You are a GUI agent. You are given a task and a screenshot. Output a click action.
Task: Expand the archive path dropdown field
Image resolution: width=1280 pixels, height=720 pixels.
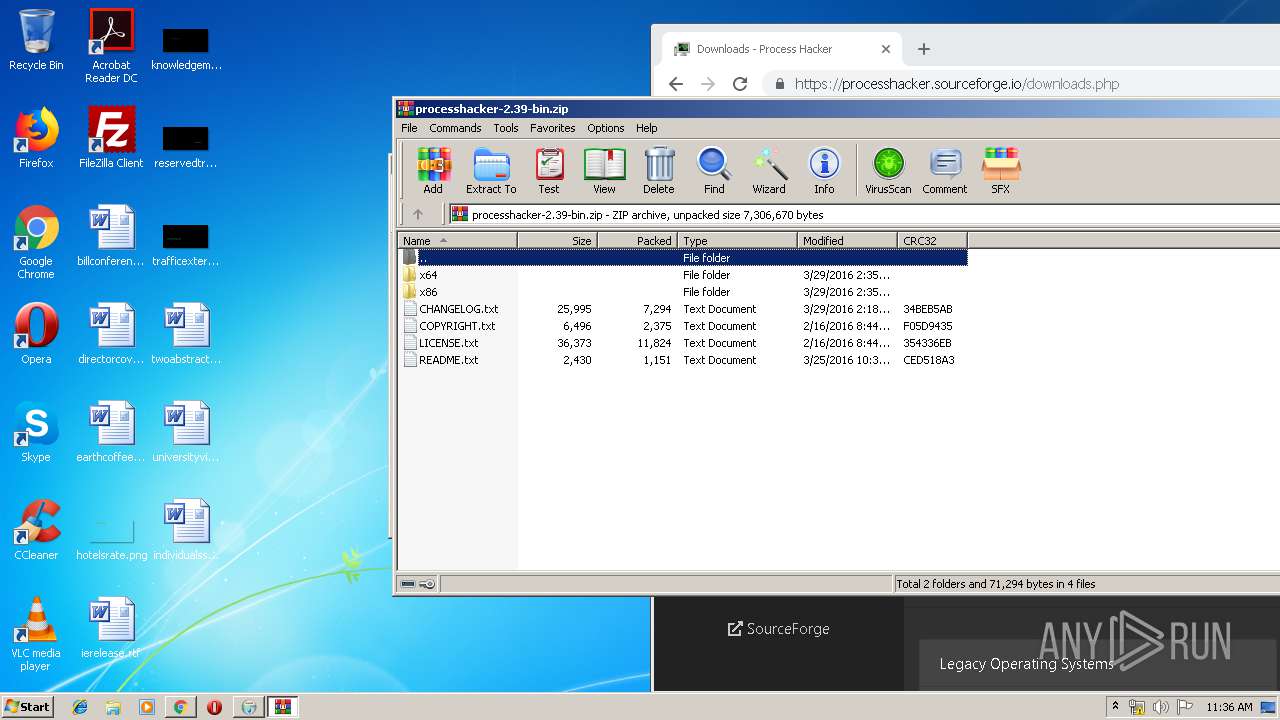click(x=863, y=214)
